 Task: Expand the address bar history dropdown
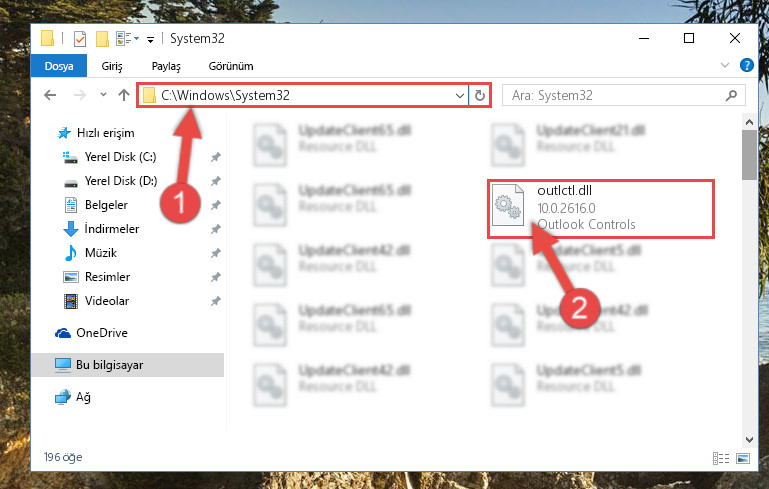click(x=460, y=95)
